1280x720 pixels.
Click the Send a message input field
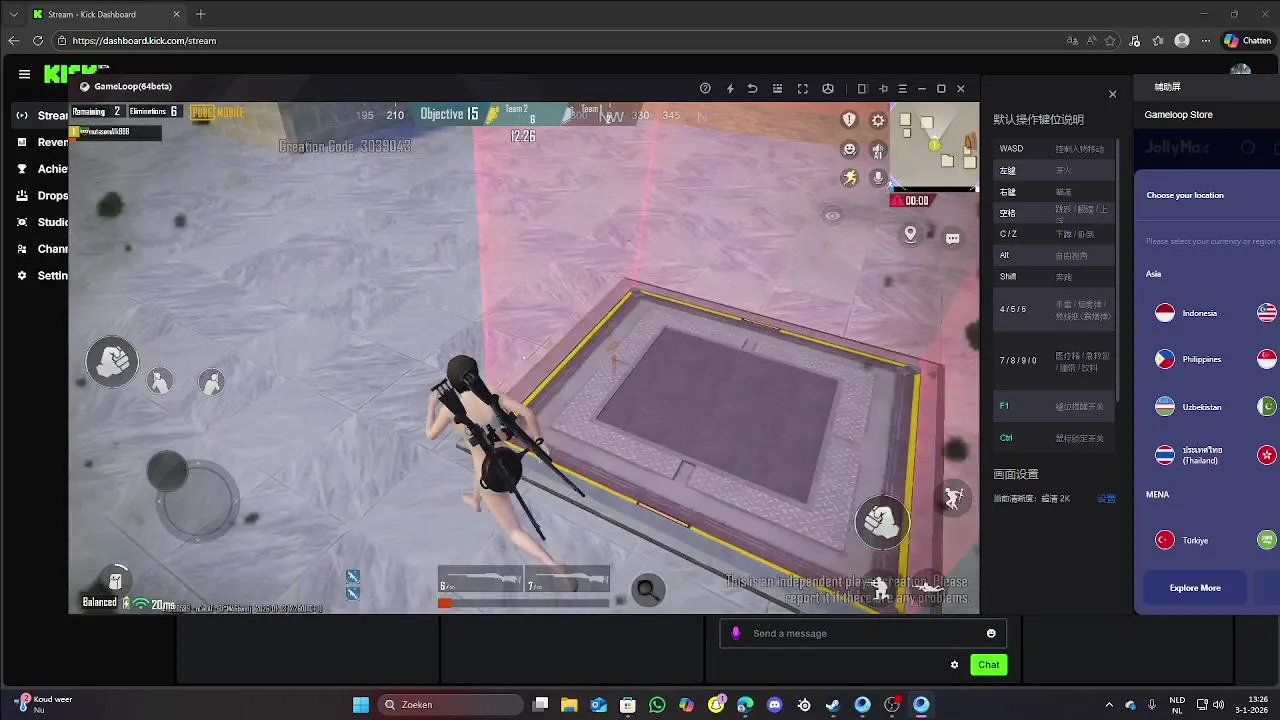click(x=863, y=633)
